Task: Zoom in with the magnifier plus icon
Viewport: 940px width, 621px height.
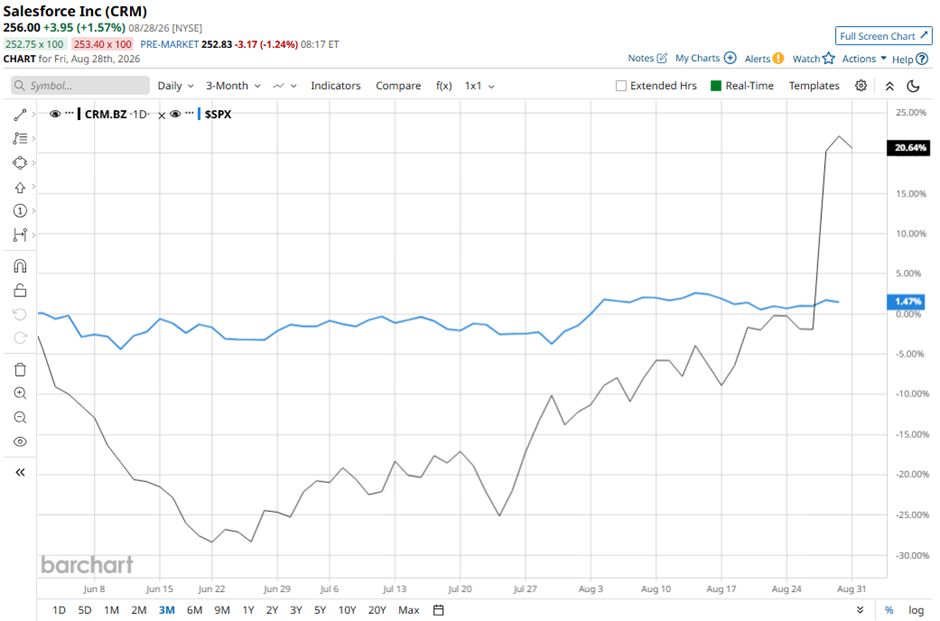Action: click(20, 393)
